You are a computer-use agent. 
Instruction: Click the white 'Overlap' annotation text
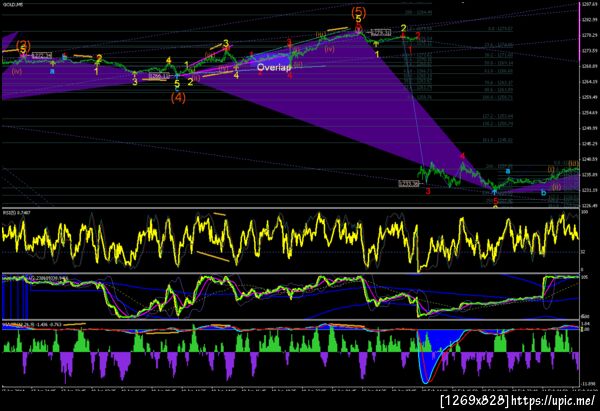point(274,68)
